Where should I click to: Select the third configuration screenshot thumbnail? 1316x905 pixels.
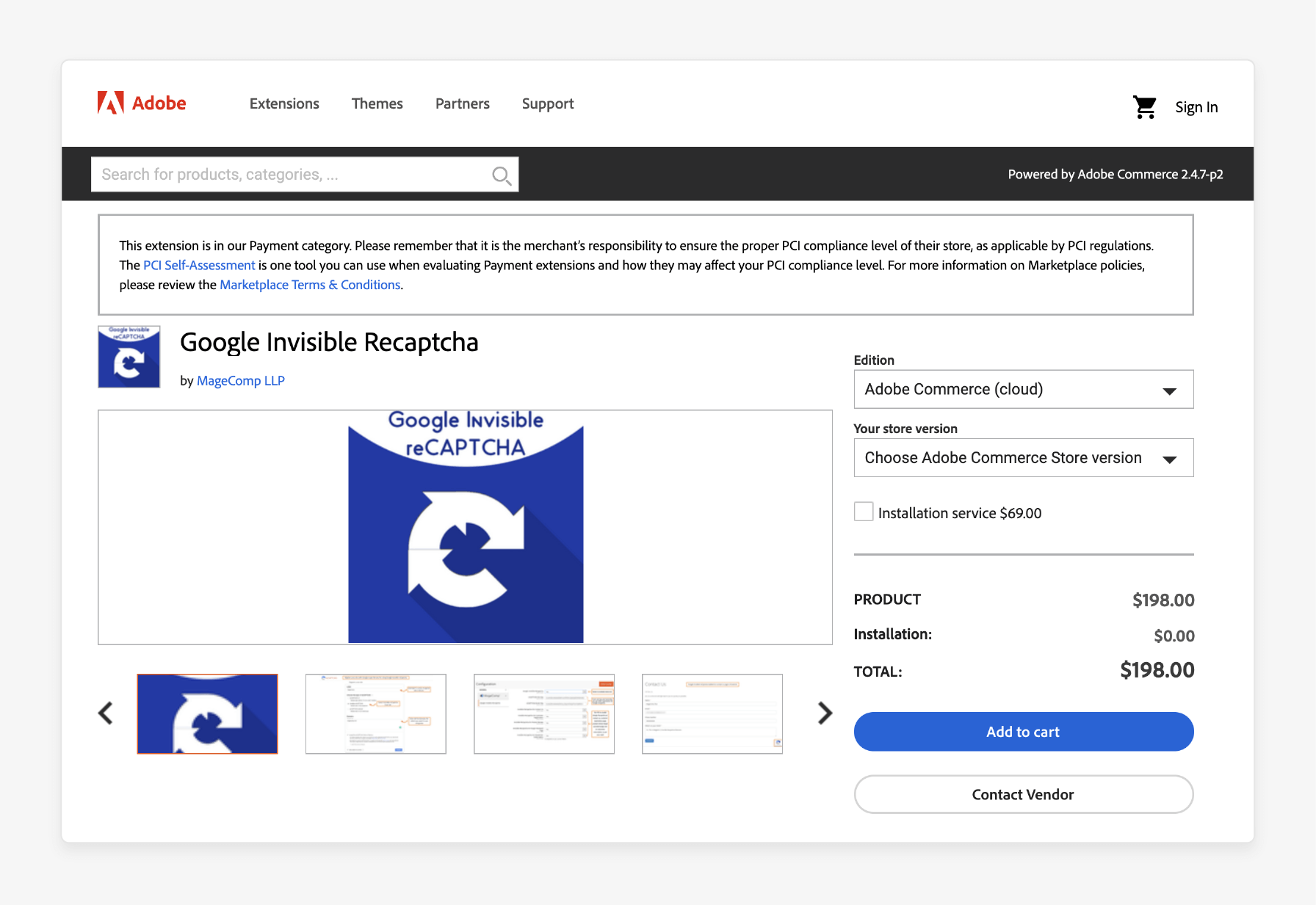coord(544,714)
